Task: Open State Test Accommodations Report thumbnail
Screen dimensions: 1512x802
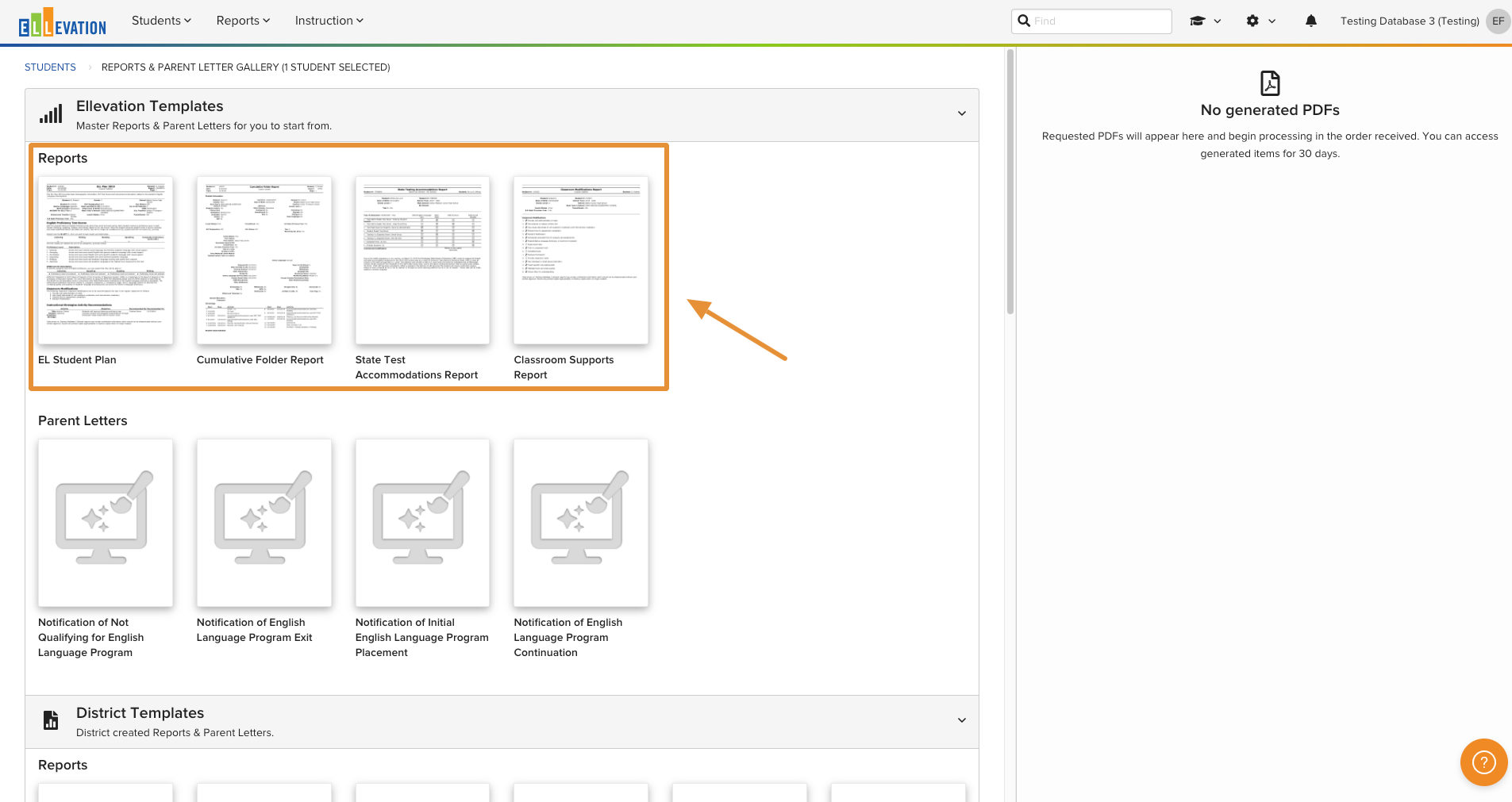Action: point(423,260)
